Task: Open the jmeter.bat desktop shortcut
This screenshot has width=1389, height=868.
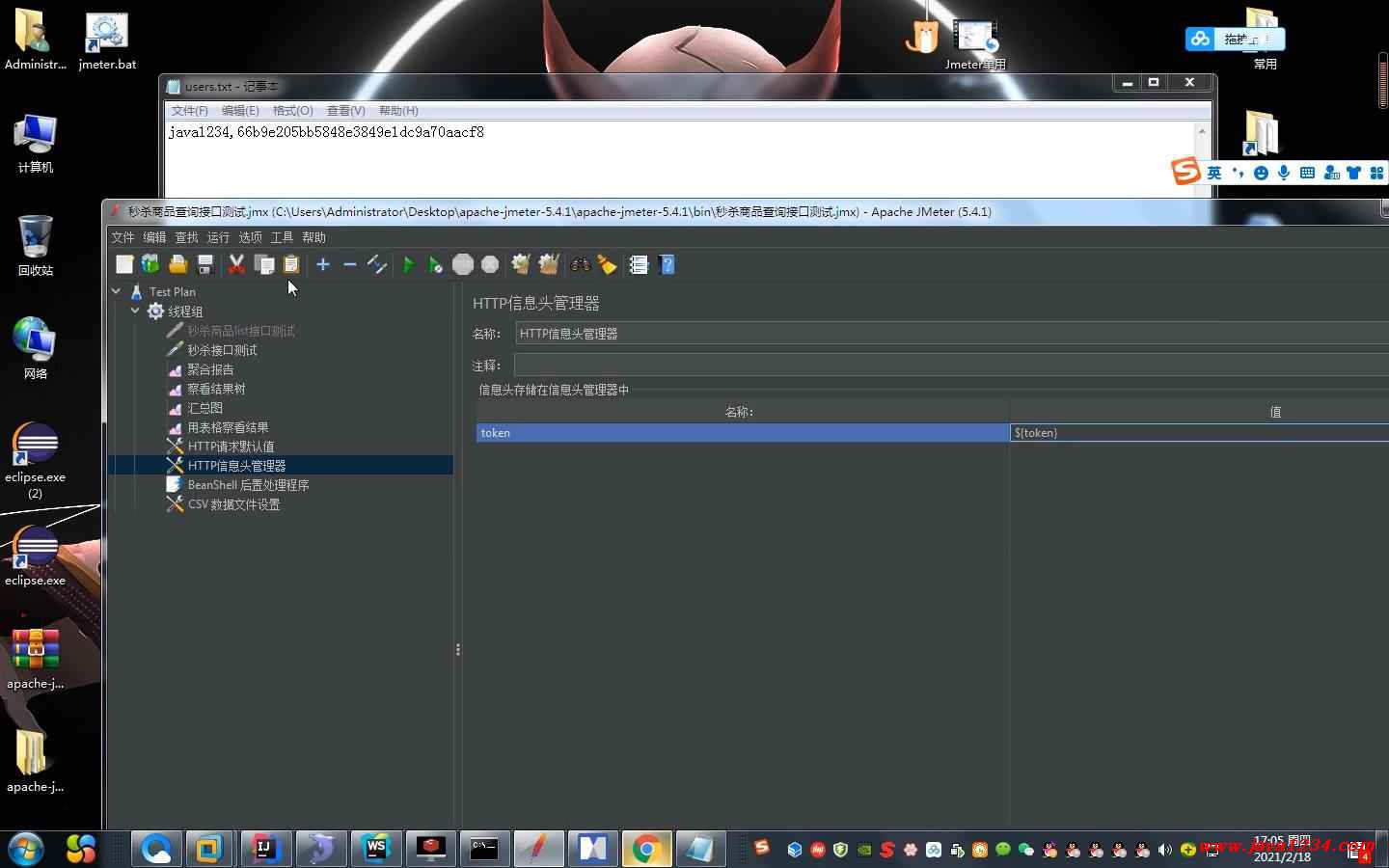Action: [x=107, y=42]
